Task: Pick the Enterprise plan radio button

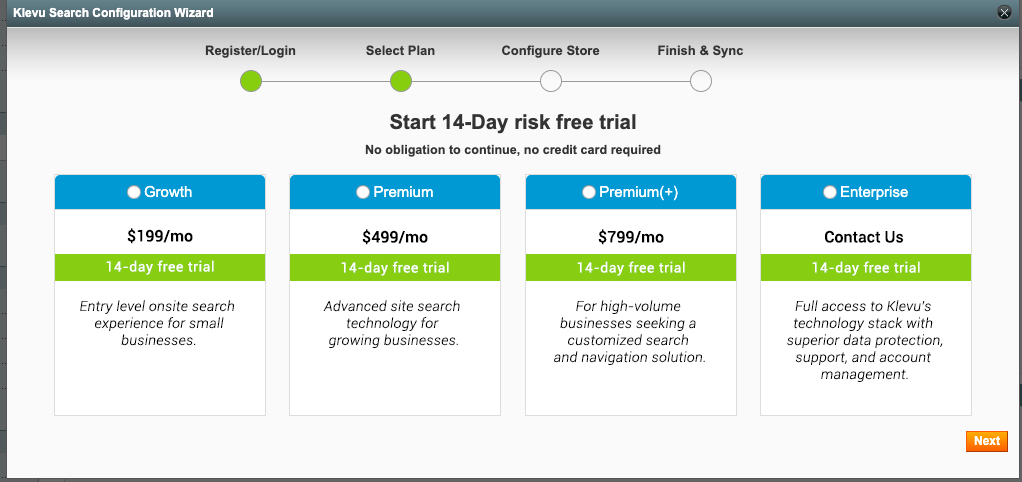Action: [830, 192]
